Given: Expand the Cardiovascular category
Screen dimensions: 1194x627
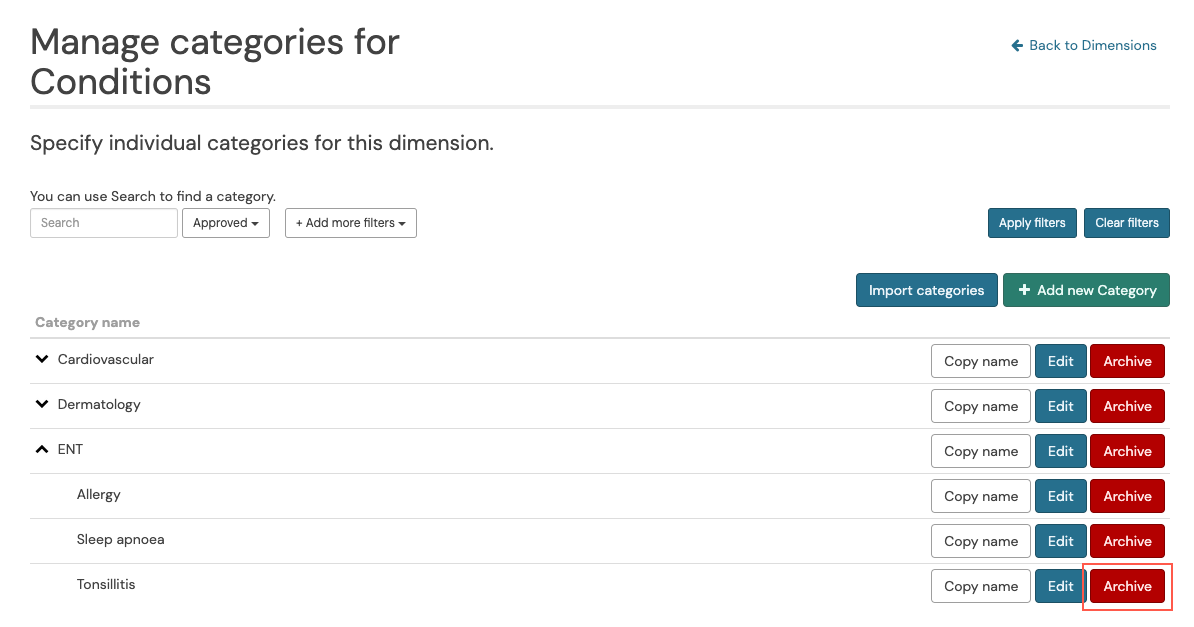Looking at the screenshot, I should (41, 358).
